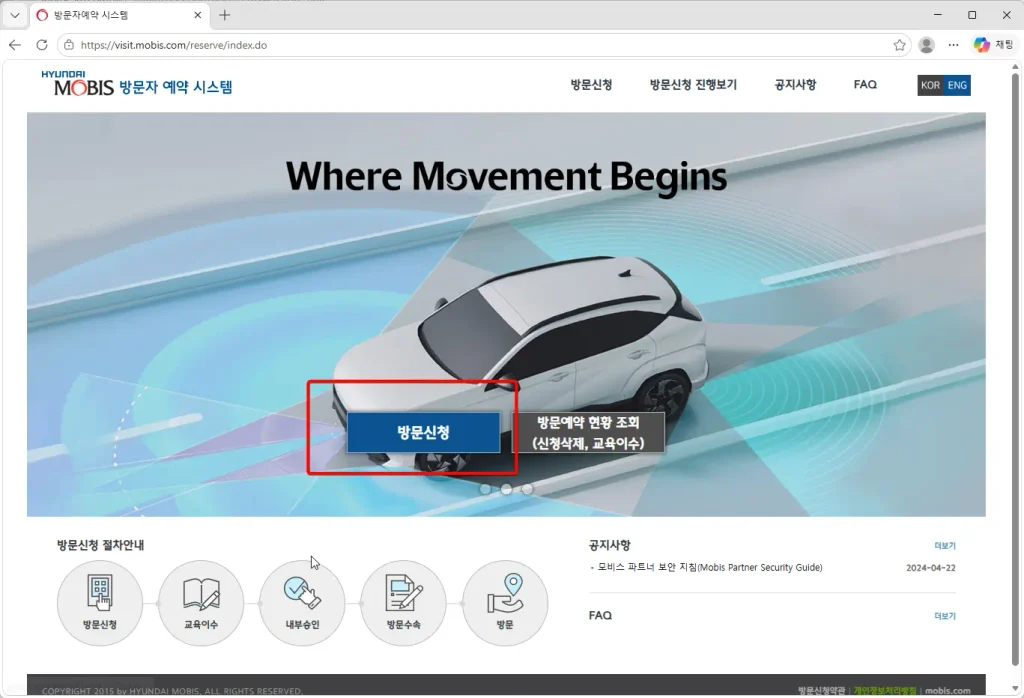
Task: Click the Hyundai Mobis logo
Action: (x=77, y=84)
